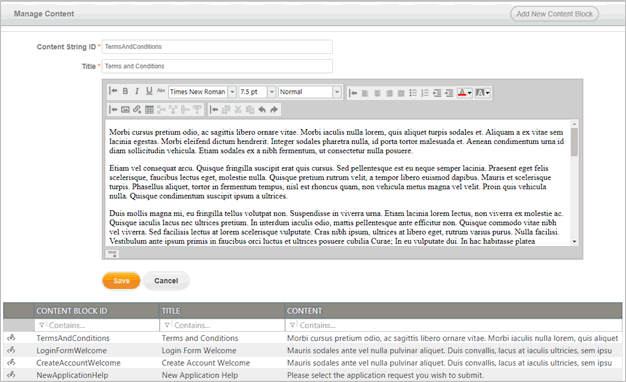The image size is (626, 382).
Task: Align text right in editor
Action: tap(389, 93)
